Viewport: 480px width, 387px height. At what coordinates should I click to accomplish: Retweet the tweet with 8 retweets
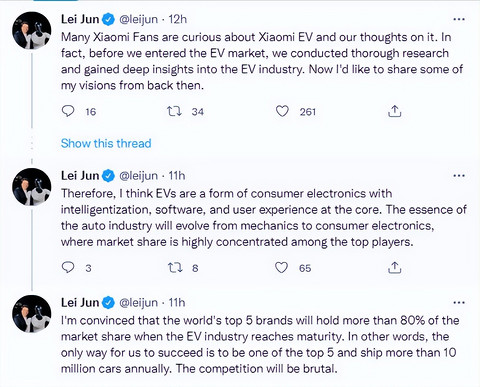pos(175,267)
